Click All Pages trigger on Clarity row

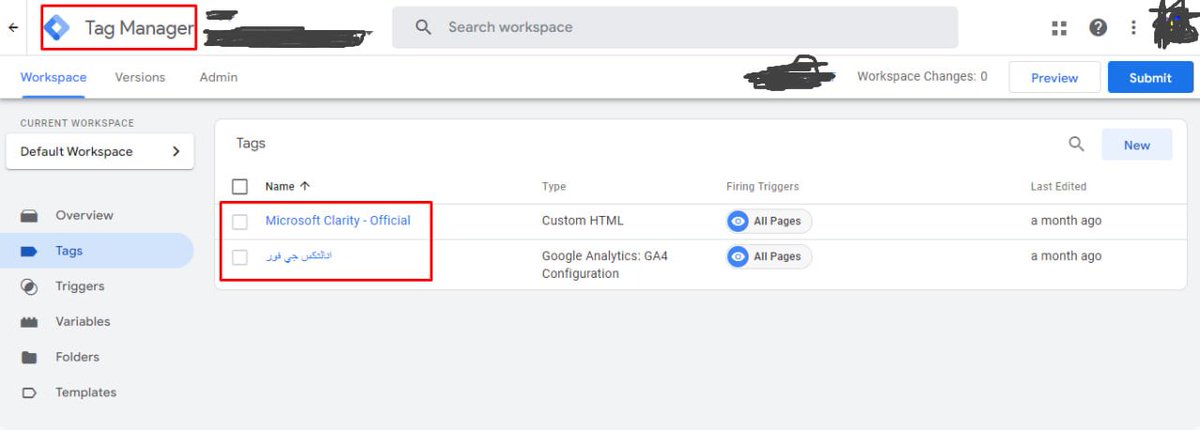tap(769, 221)
